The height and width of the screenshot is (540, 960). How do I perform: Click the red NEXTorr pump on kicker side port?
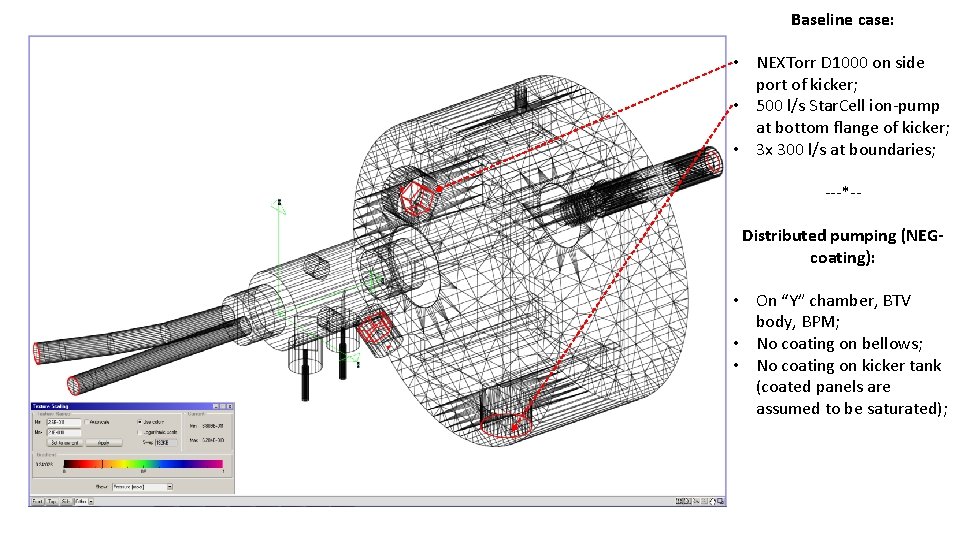pyautogui.click(x=418, y=199)
